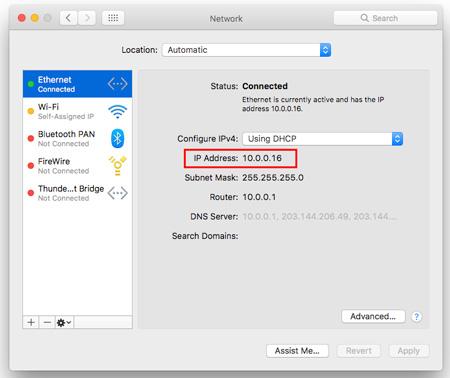This screenshot has width=450, height=378.
Task: Open the gear action menu
Action: coord(64,322)
